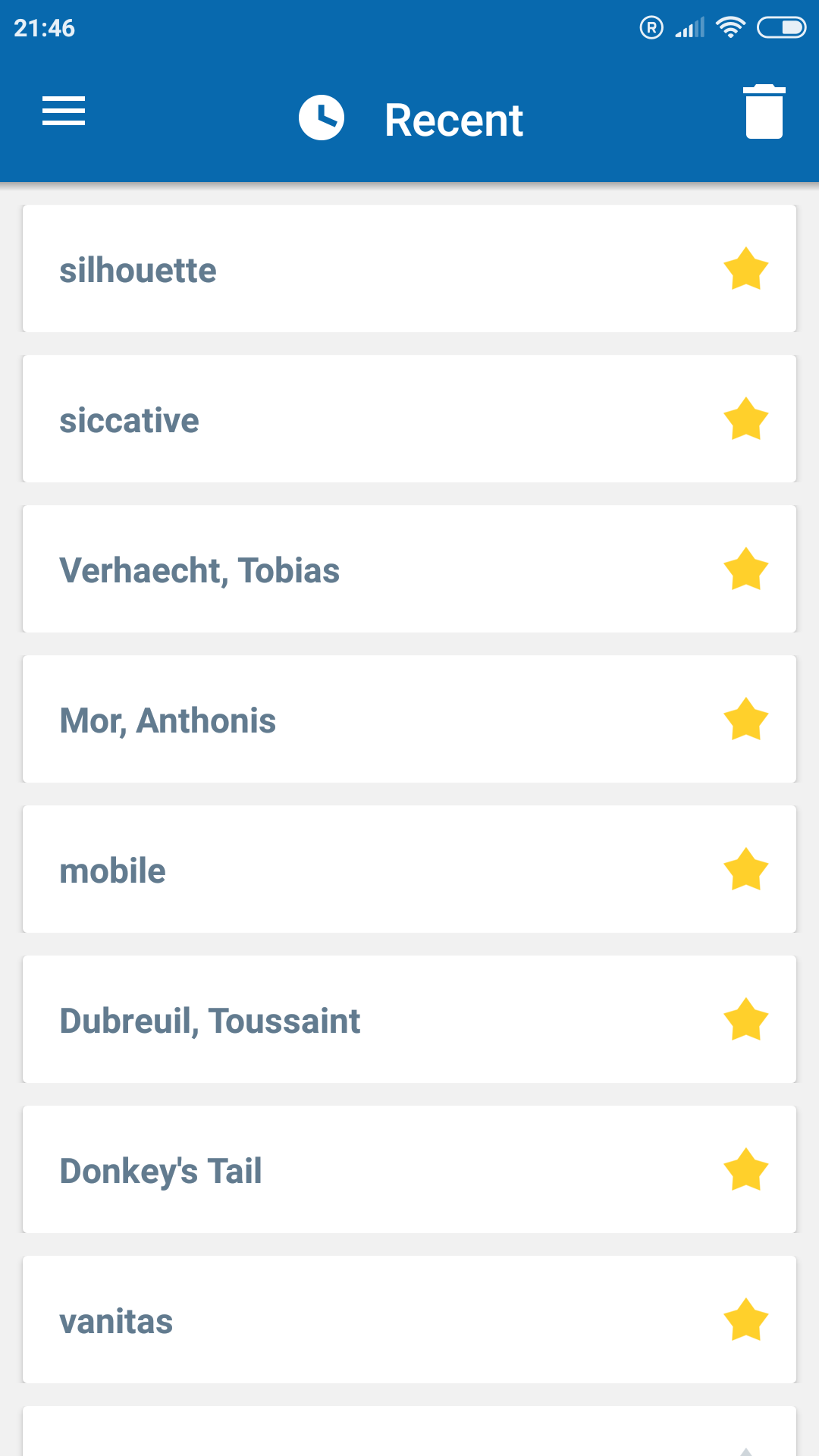Tap the trash icon to clear recents
This screenshot has height=1456, width=819.
[764, 111]
